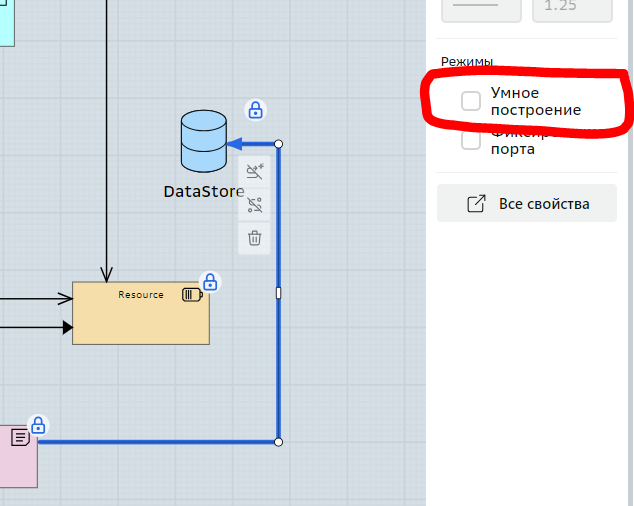Click the Умное построение label text

tap(536, 101)
